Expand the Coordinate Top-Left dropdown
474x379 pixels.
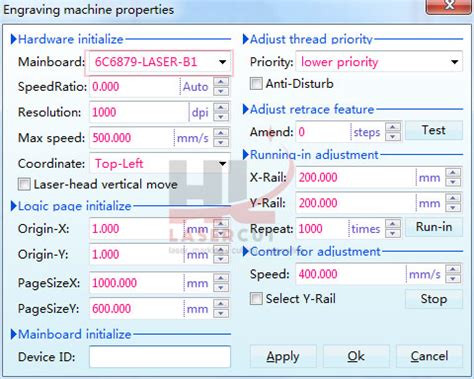point(222,164)
